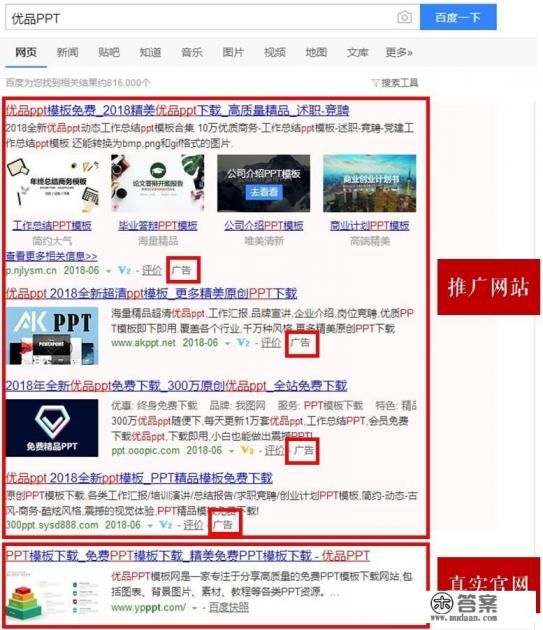Click the www.akppt.net URL
Viewport: 543px width, 630px height.
tap(143, 343)
